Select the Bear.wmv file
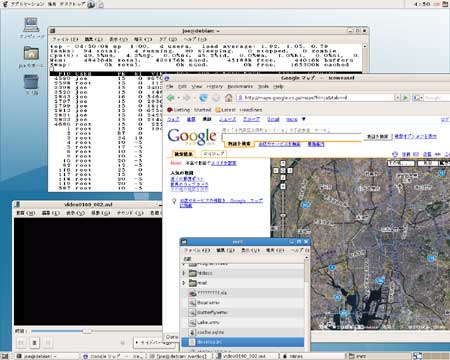 click(242, 303)
